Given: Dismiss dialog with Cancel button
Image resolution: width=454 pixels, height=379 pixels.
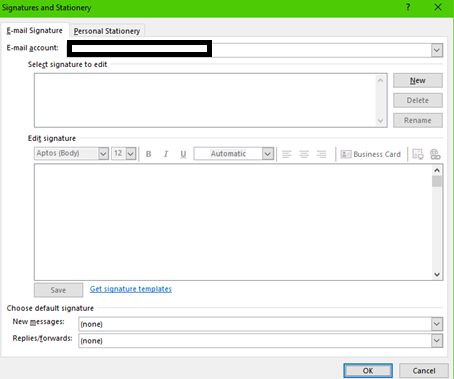Looking at the screenshot, I should (x=424, y=371).
